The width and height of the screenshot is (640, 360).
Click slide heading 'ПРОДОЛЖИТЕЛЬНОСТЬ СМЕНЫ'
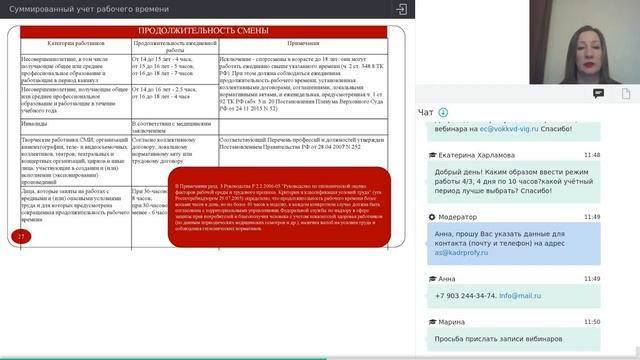203,31
